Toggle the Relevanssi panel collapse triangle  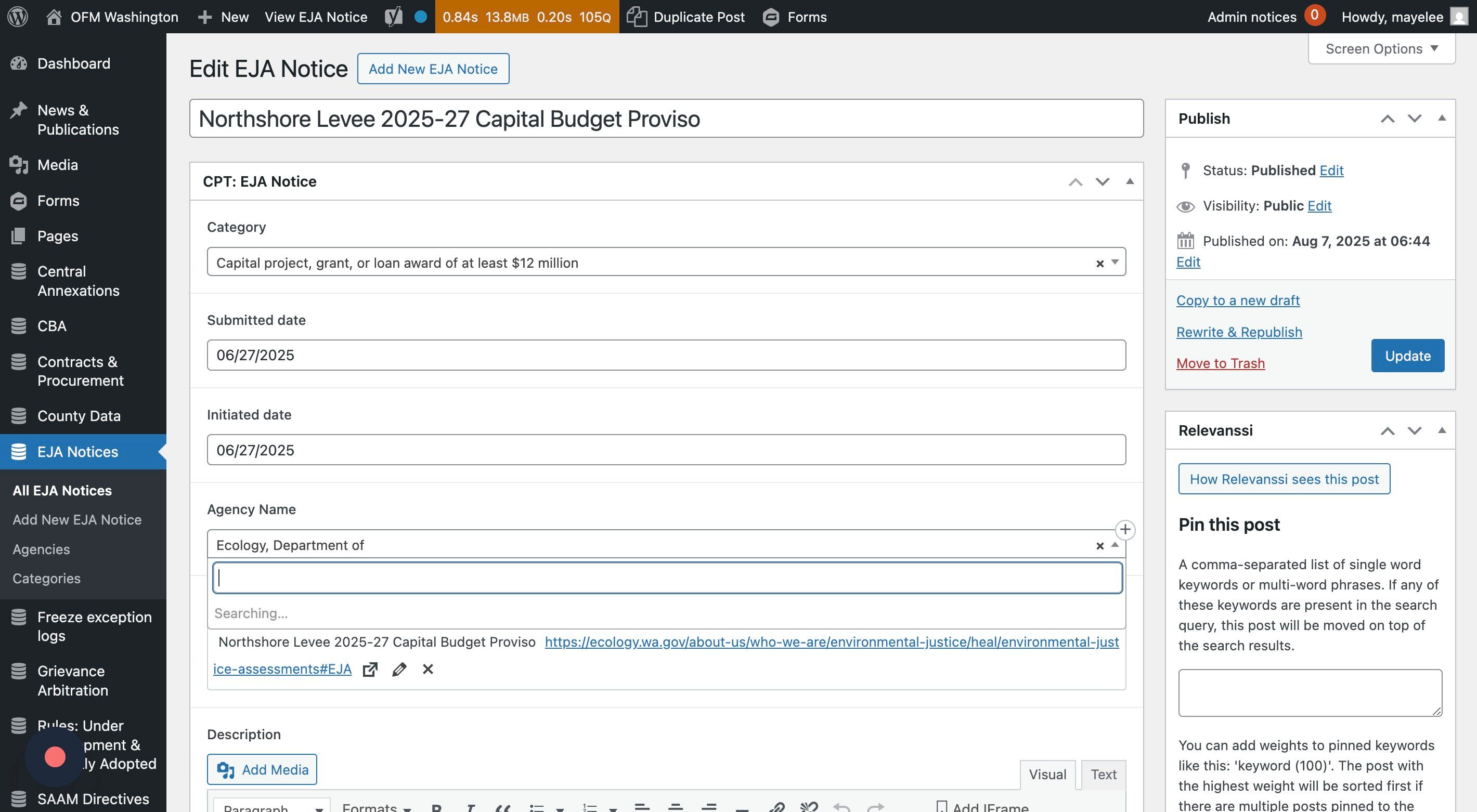[1442, 430]
